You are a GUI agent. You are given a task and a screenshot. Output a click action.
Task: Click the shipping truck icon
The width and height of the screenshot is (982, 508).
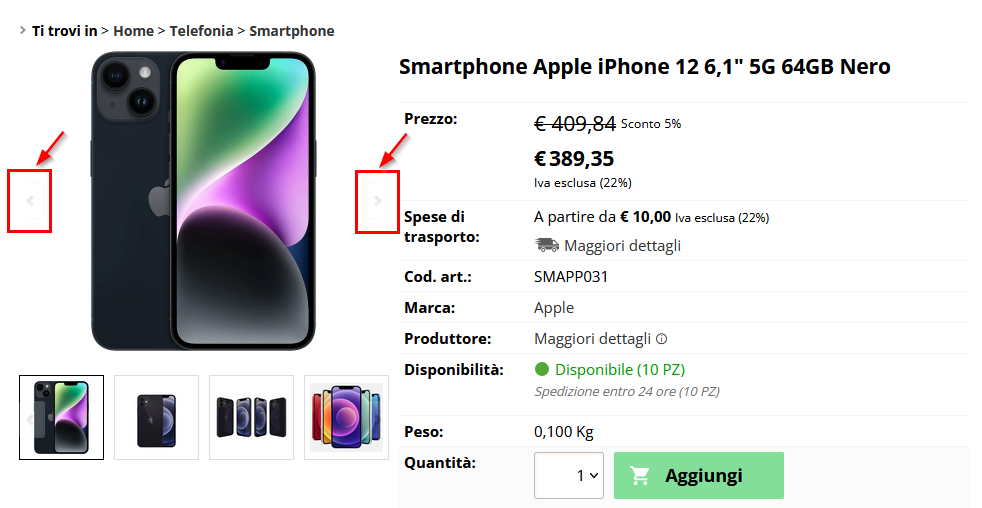click(x=547, y=245)
